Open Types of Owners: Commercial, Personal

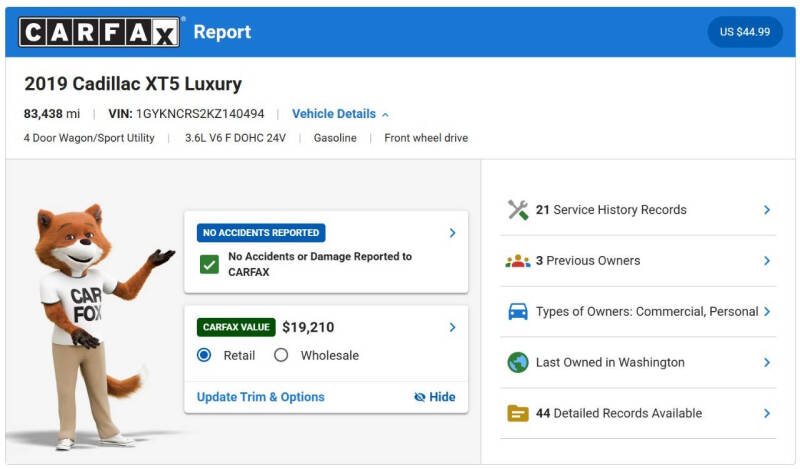click(638, 311)
